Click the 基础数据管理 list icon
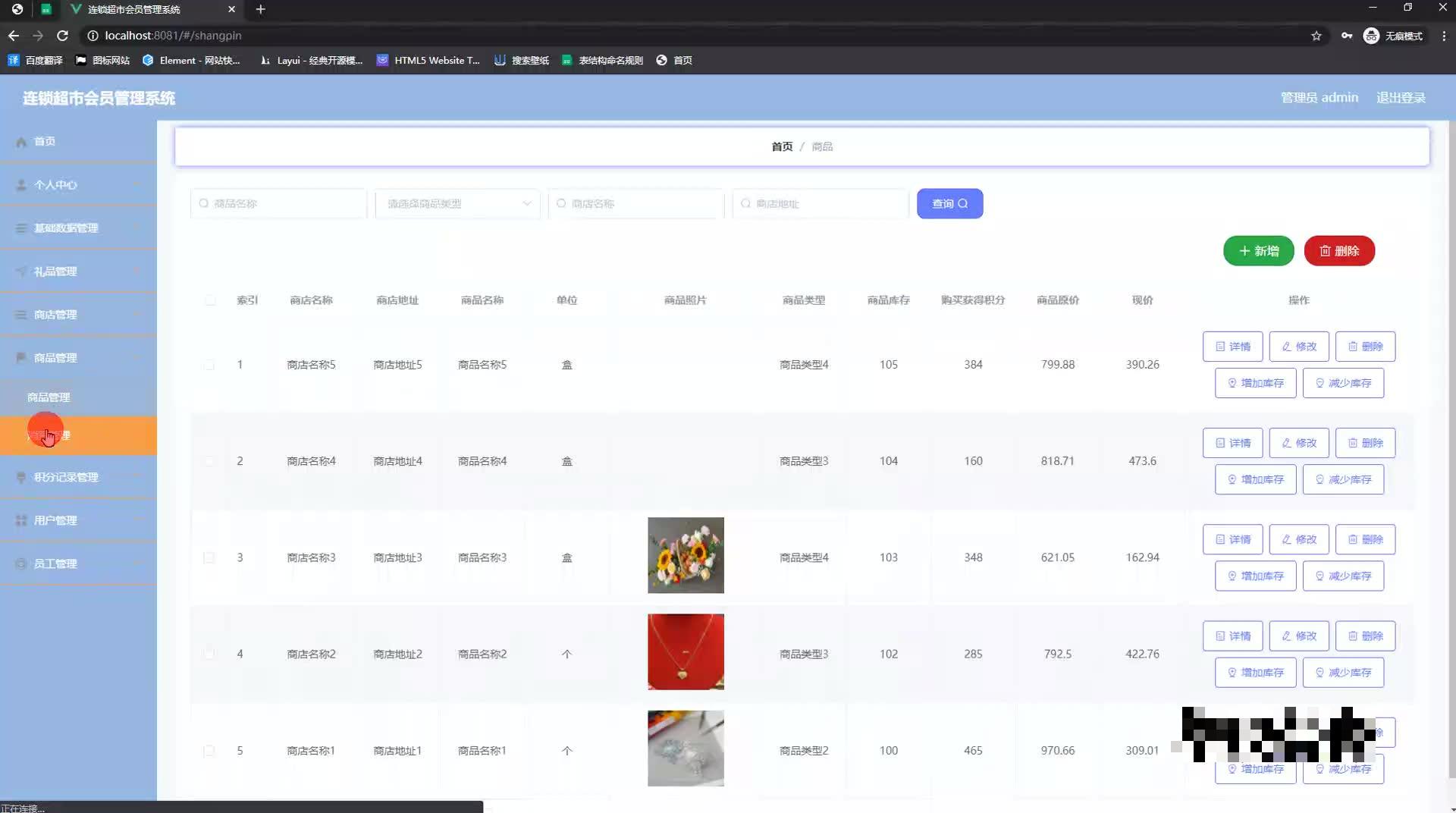The width and height of the screenshot is (1456, 813). point(21,228)
